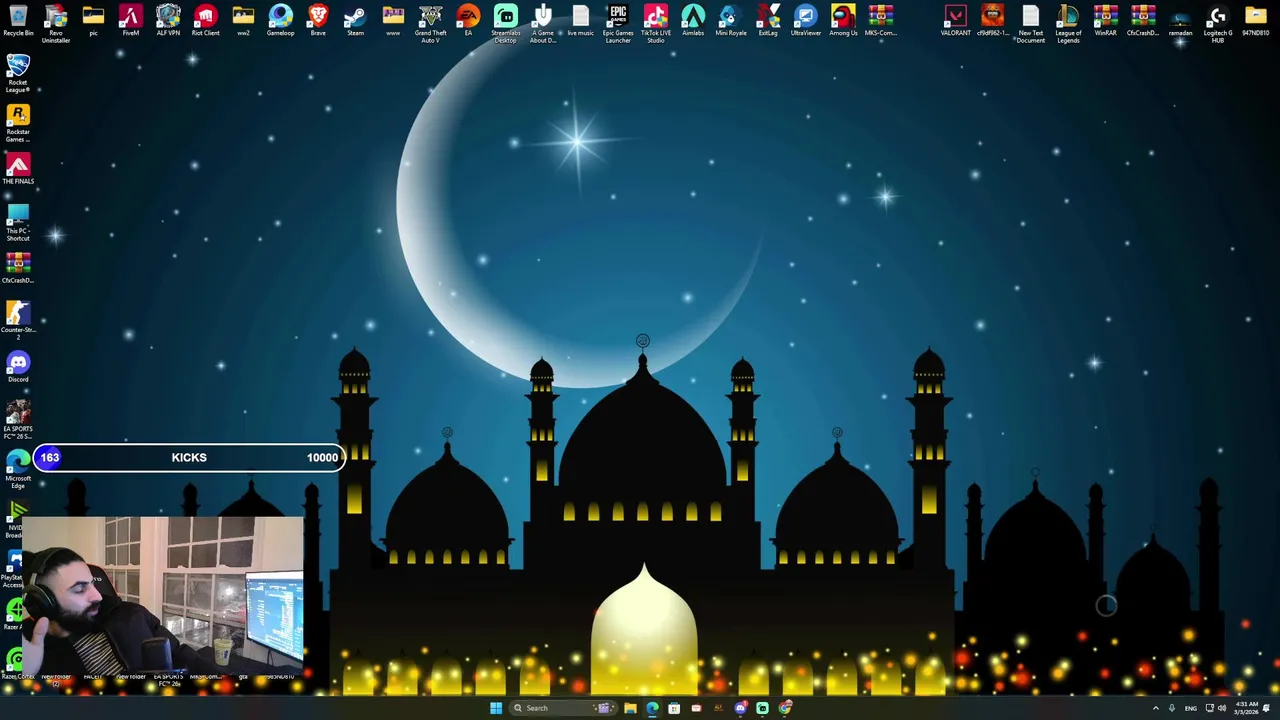The width and height of the screenshot is (1280, 720).
Task: Click the Windows Start button
Action: [x=495, y=708]
